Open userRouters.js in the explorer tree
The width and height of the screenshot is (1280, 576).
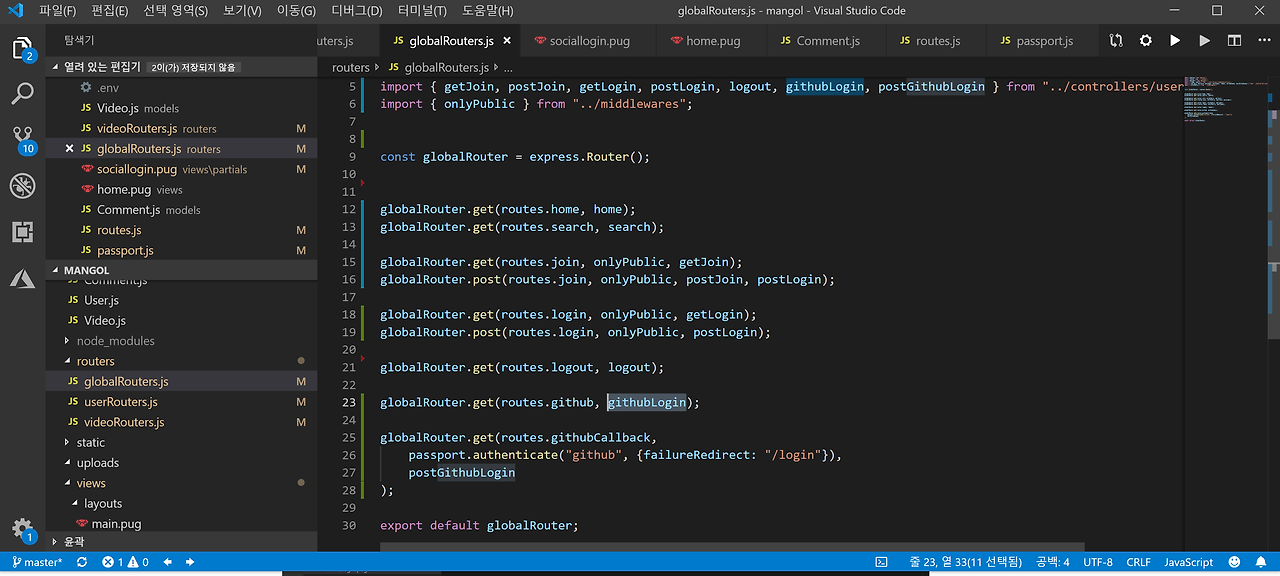pos(120,402)
